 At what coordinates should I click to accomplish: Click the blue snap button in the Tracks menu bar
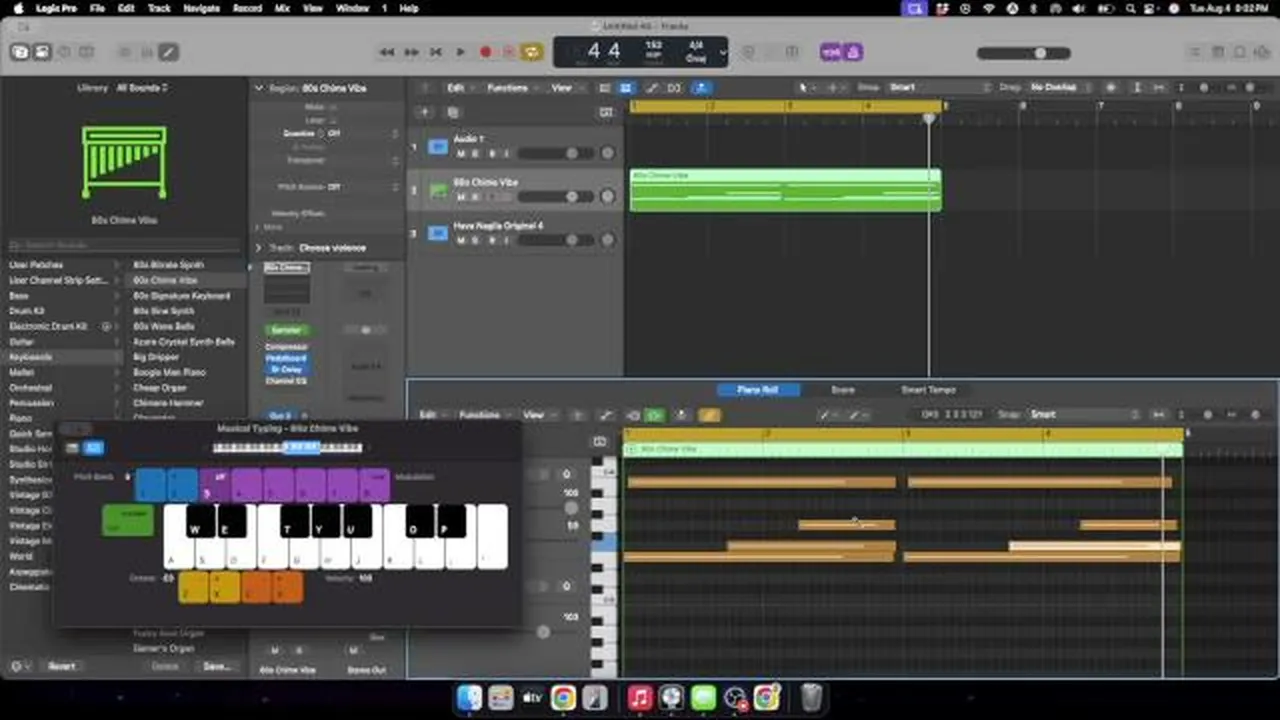[701, 88]
